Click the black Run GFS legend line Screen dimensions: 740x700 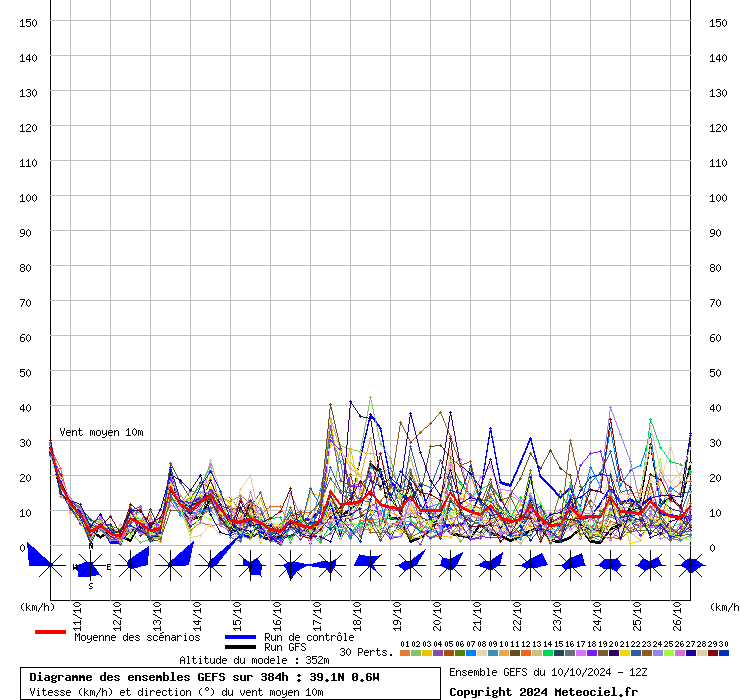point(240,647)
